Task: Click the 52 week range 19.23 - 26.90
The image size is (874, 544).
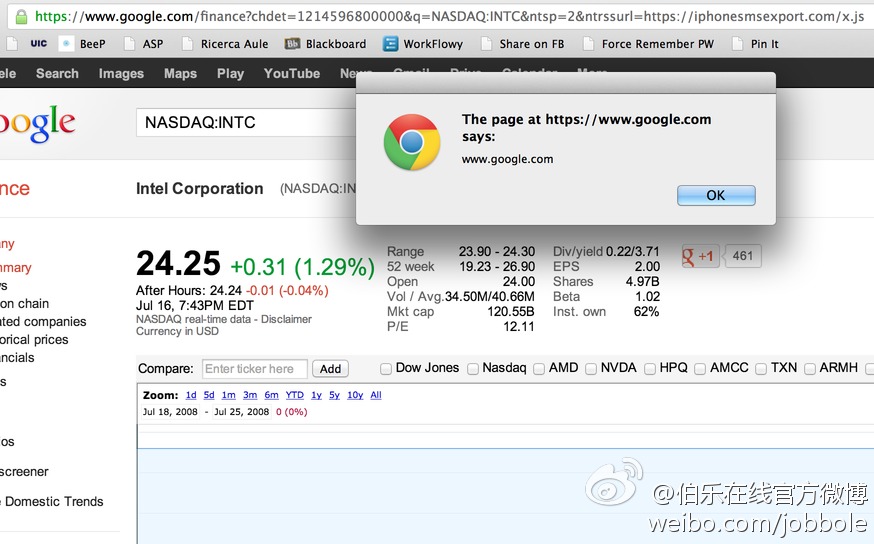Action: pyautogui.click(x=497, y=266)
